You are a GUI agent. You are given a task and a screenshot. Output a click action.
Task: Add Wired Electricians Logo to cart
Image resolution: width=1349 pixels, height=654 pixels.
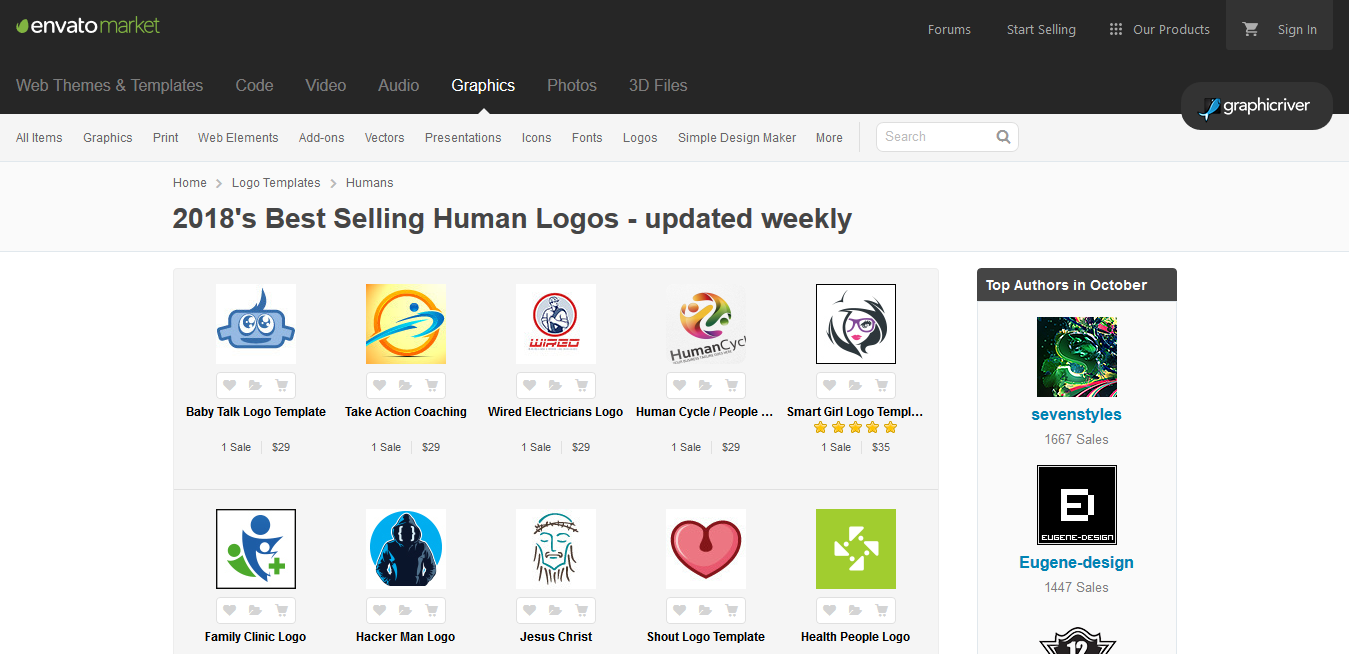(x=582, y=386)
